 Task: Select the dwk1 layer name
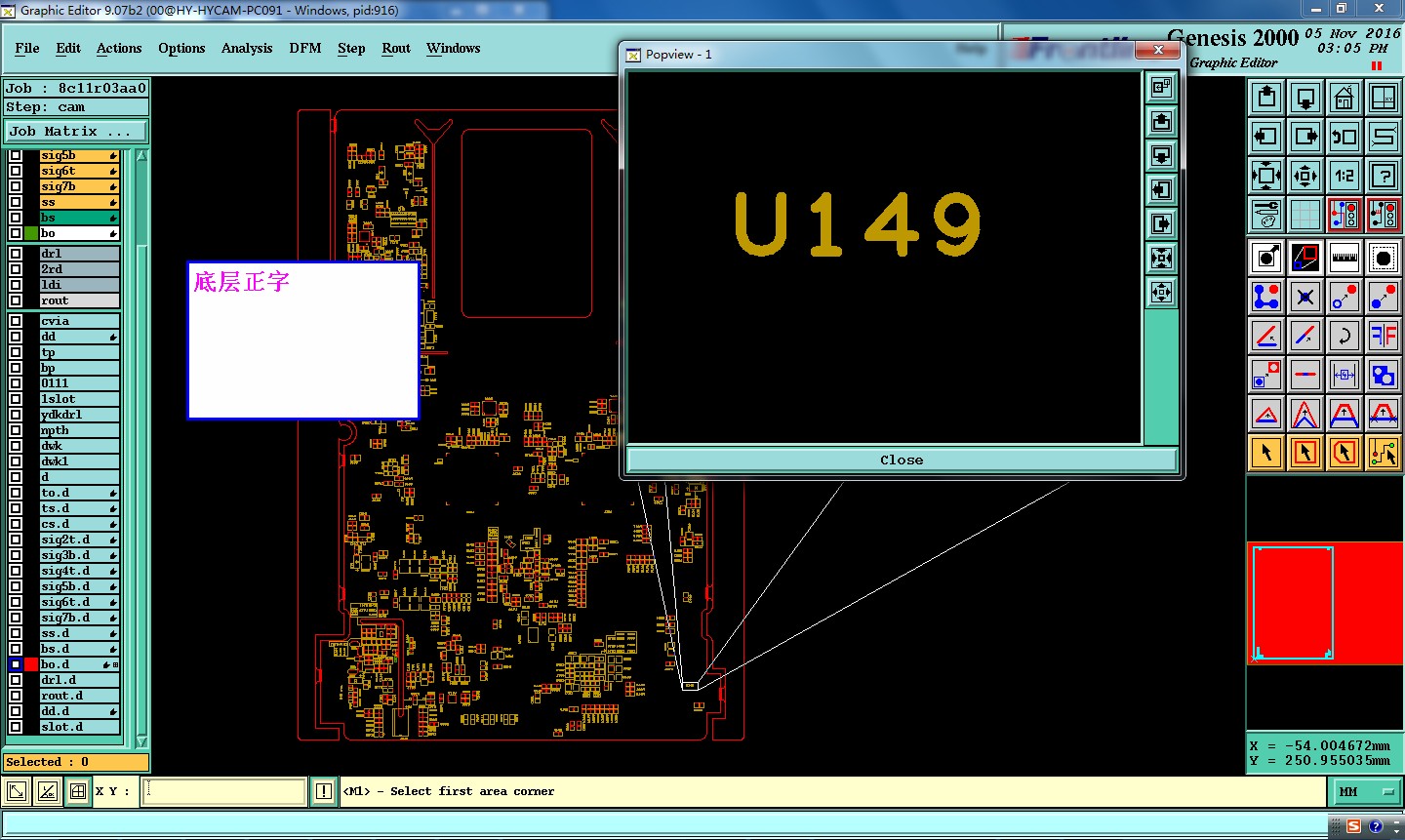(79, 461)
